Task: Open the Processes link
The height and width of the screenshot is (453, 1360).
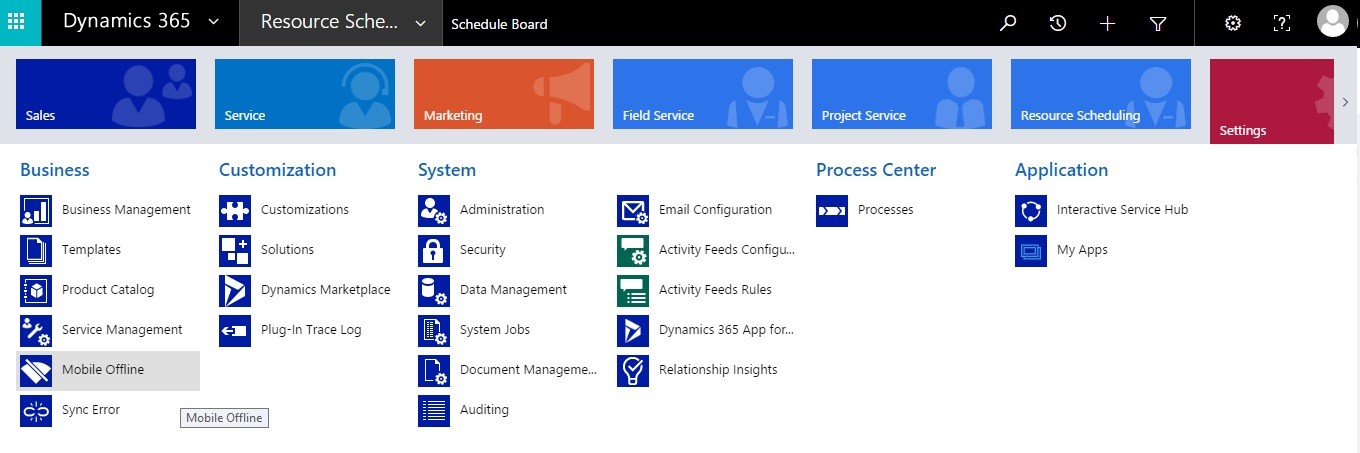Action: pyautogui.click(x=885, y=210)
